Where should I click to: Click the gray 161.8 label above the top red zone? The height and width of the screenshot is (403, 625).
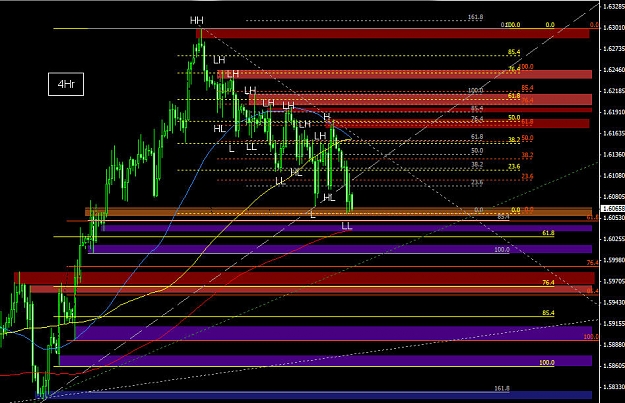coord(476,17)
